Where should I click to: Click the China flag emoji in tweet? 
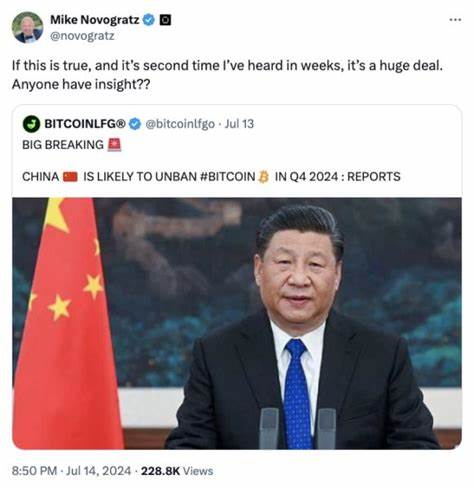pyautogui.click(x=70, y=176)
